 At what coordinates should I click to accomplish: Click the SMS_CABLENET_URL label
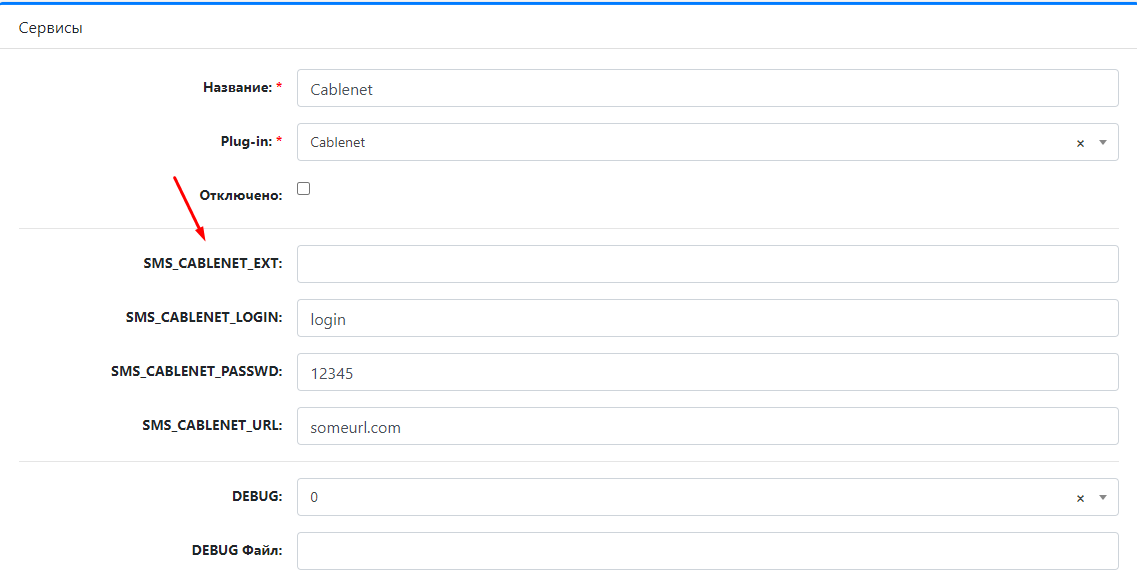coord(212,425)
